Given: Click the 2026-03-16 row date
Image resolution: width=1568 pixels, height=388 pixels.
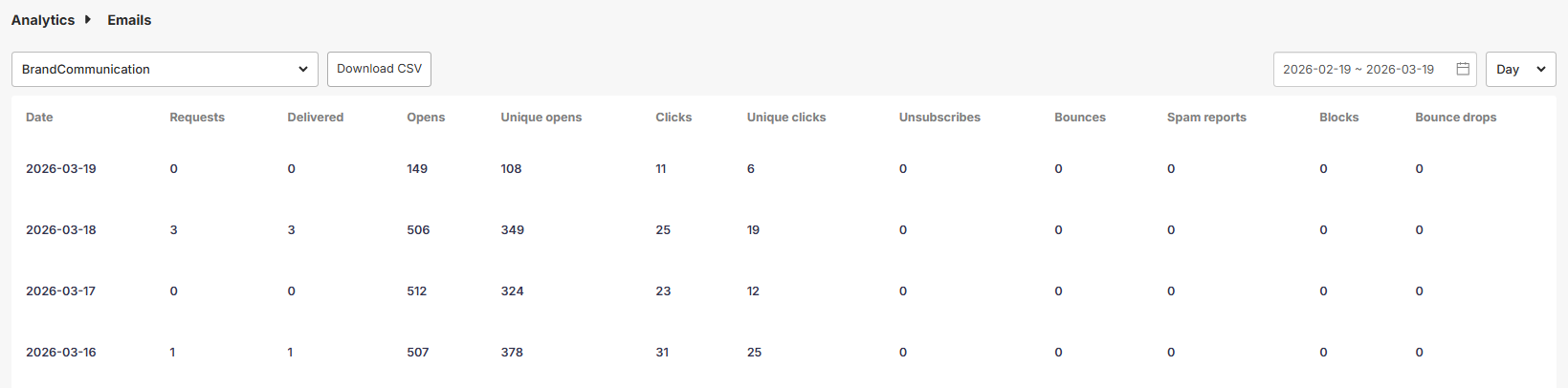Looking at the screenshot, I should 61,353.
